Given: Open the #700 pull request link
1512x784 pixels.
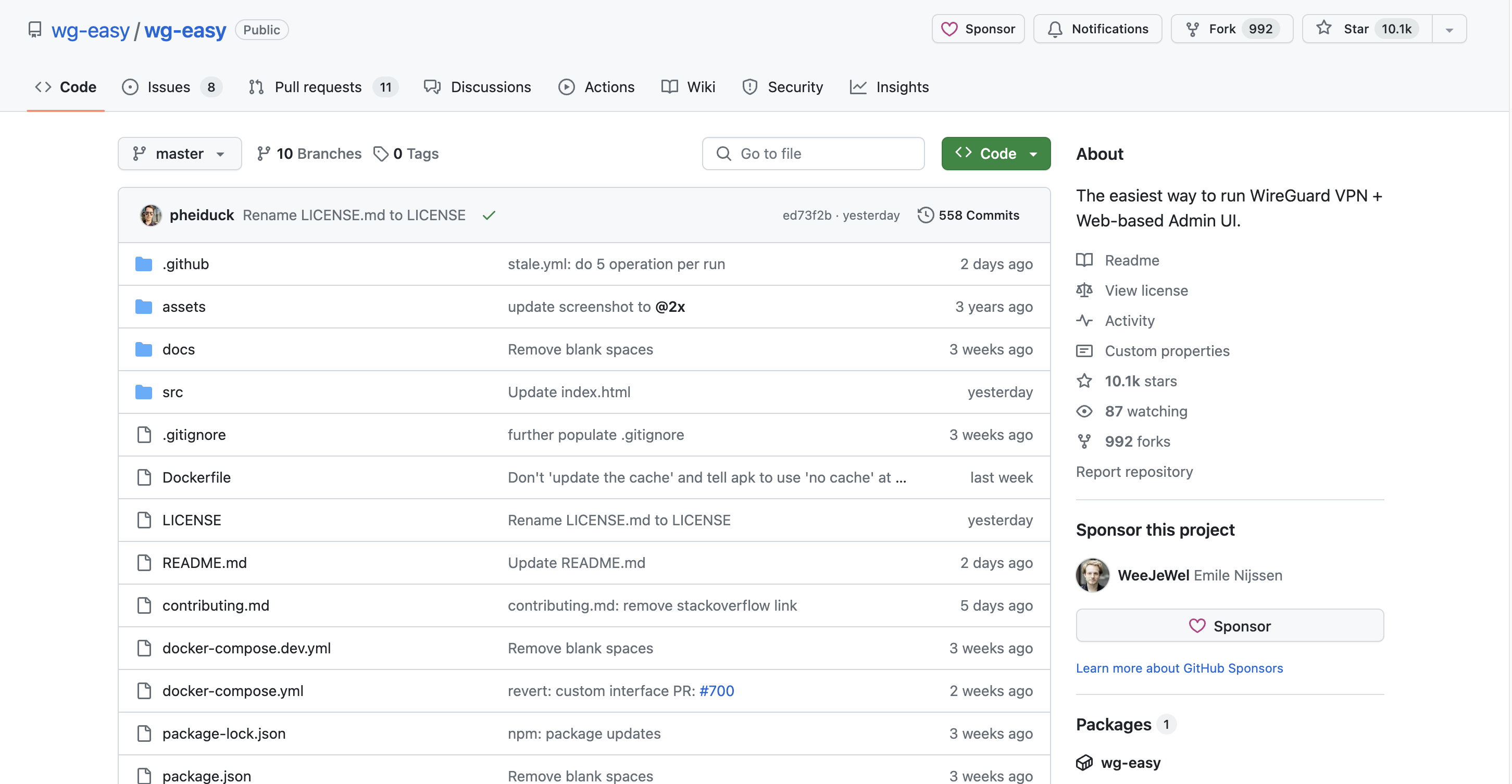Looking at the screenshot, I should [717, 691].
